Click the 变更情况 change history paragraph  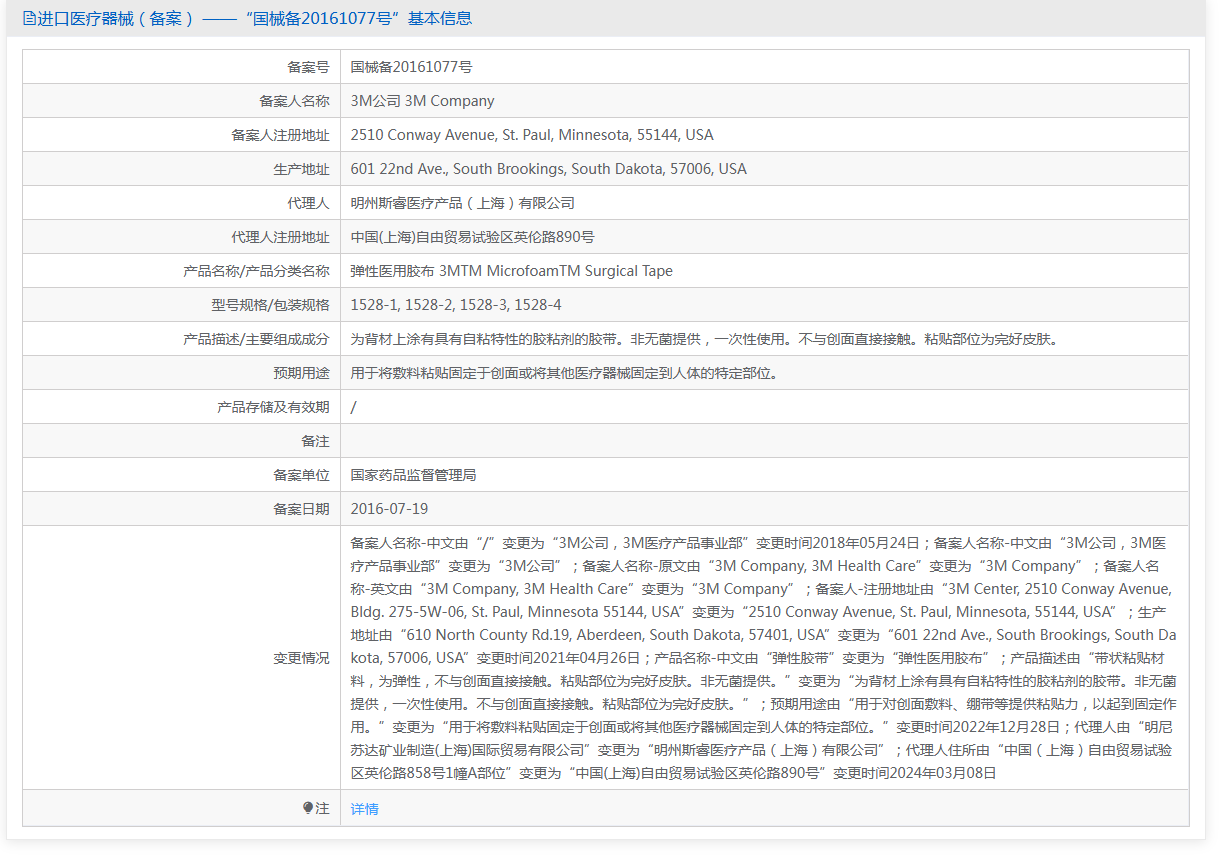pyautogui.click(x=764, y=658)
